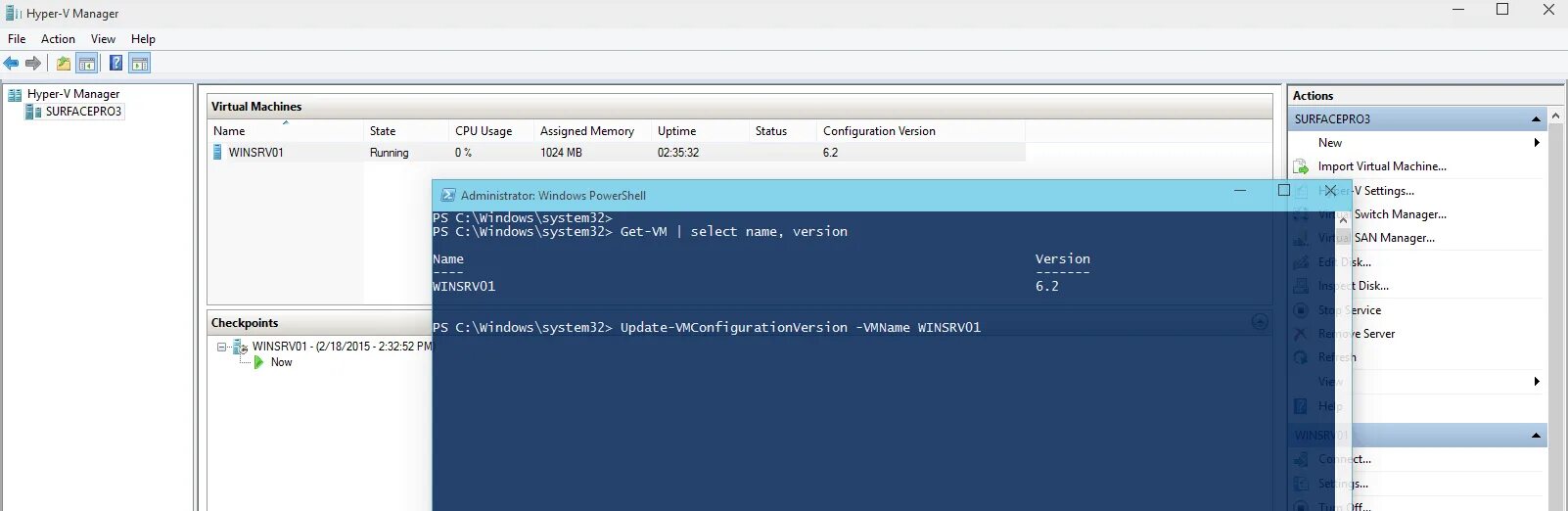The image size is (1568, 511).
Task: Click the 1024 MB memory value
Action: click(561, 153)
